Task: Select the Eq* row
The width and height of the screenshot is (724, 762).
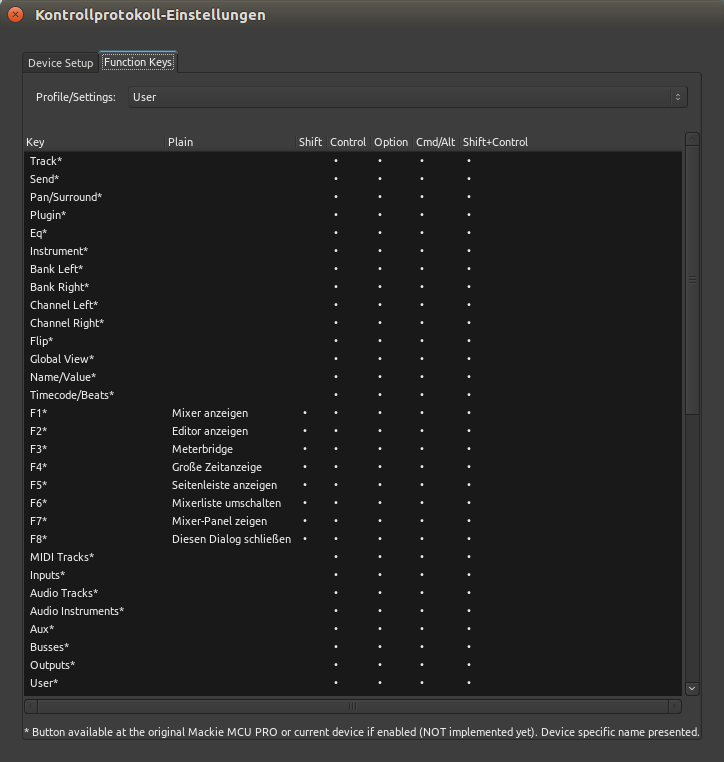Action: [353, 233]
